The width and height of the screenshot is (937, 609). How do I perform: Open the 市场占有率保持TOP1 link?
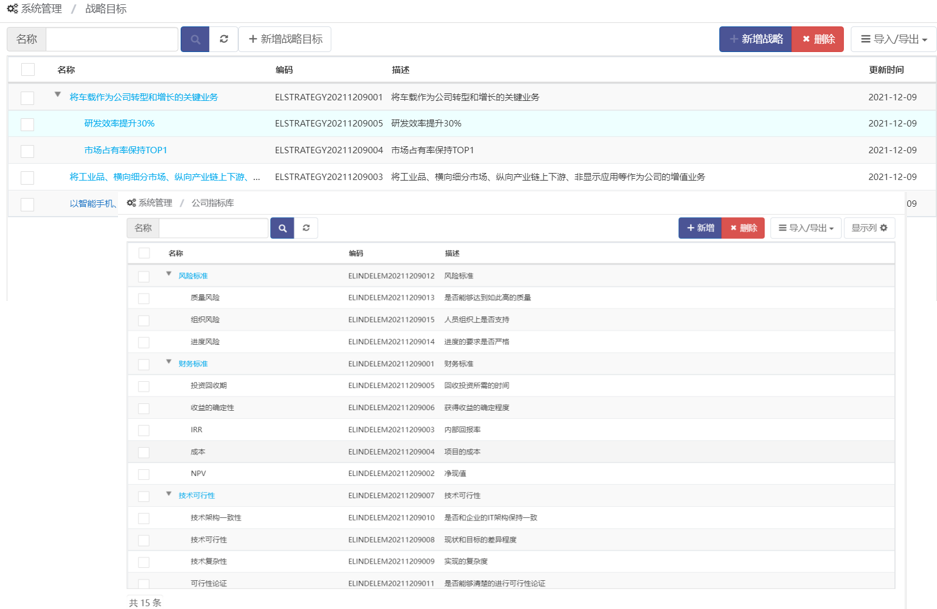(125, 150)
